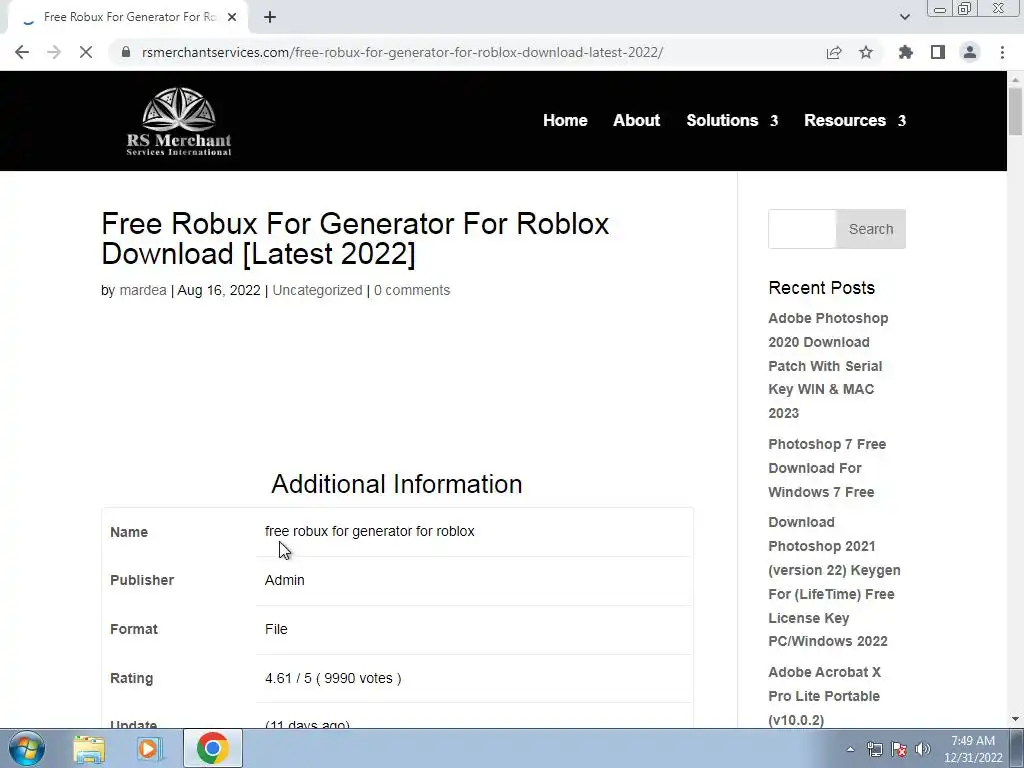Open the Chrome profile avatar
The width and height of the screenshot is (1024, 768).
(970, 52)
